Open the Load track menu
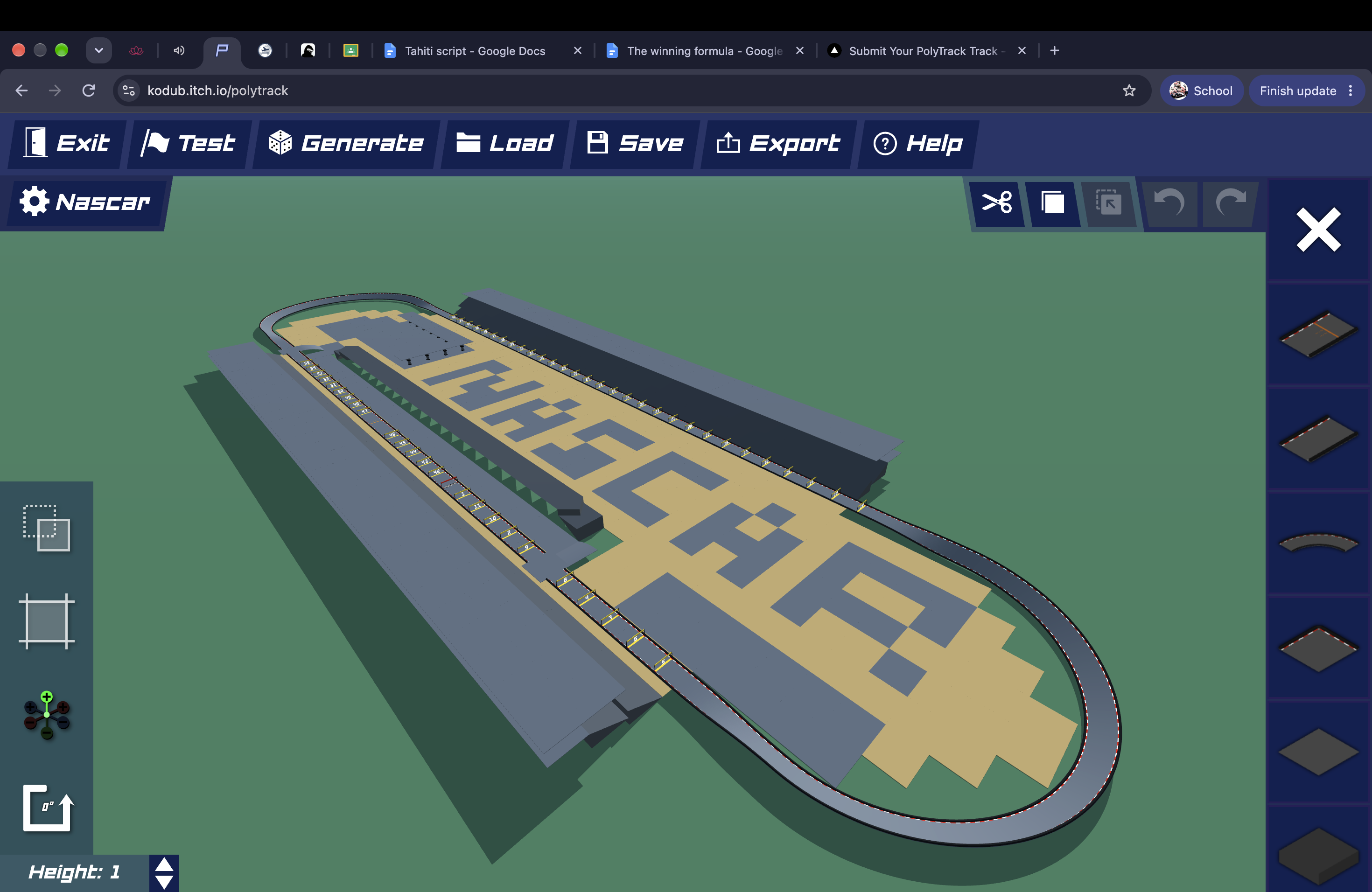The image size is (1372, 892). point(505,144)
